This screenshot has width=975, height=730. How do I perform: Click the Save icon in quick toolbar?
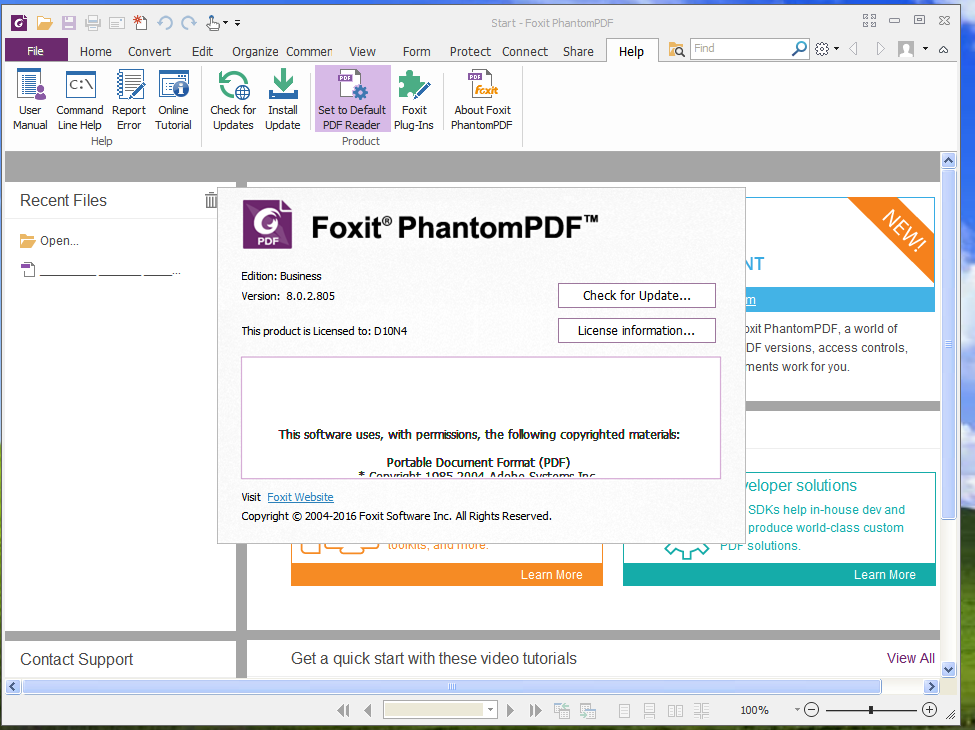[68, 23]
